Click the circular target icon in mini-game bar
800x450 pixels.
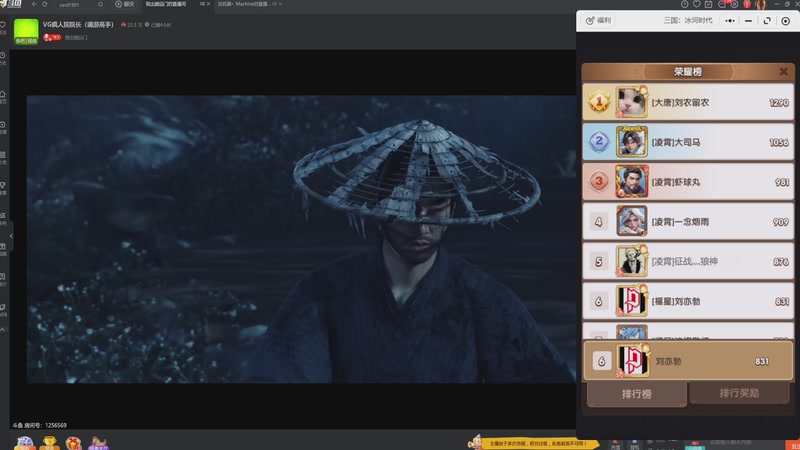[786, 21]
